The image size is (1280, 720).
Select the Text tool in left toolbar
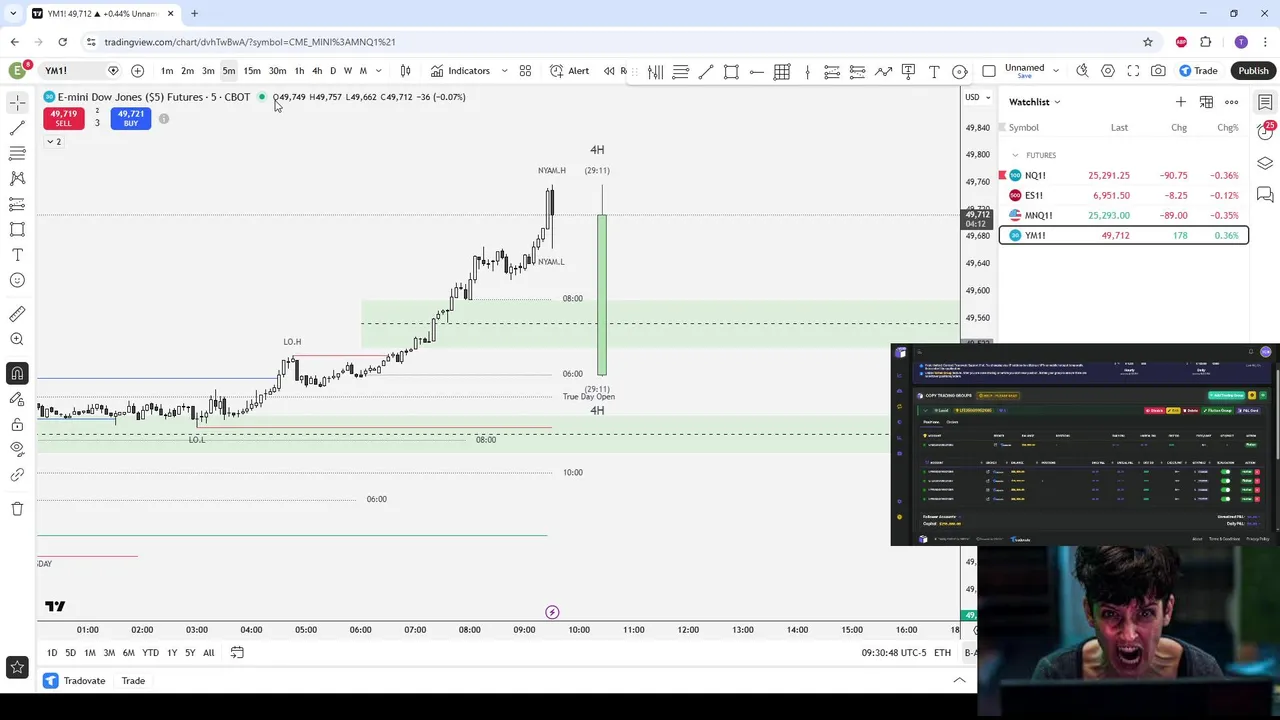pos(17,255)
